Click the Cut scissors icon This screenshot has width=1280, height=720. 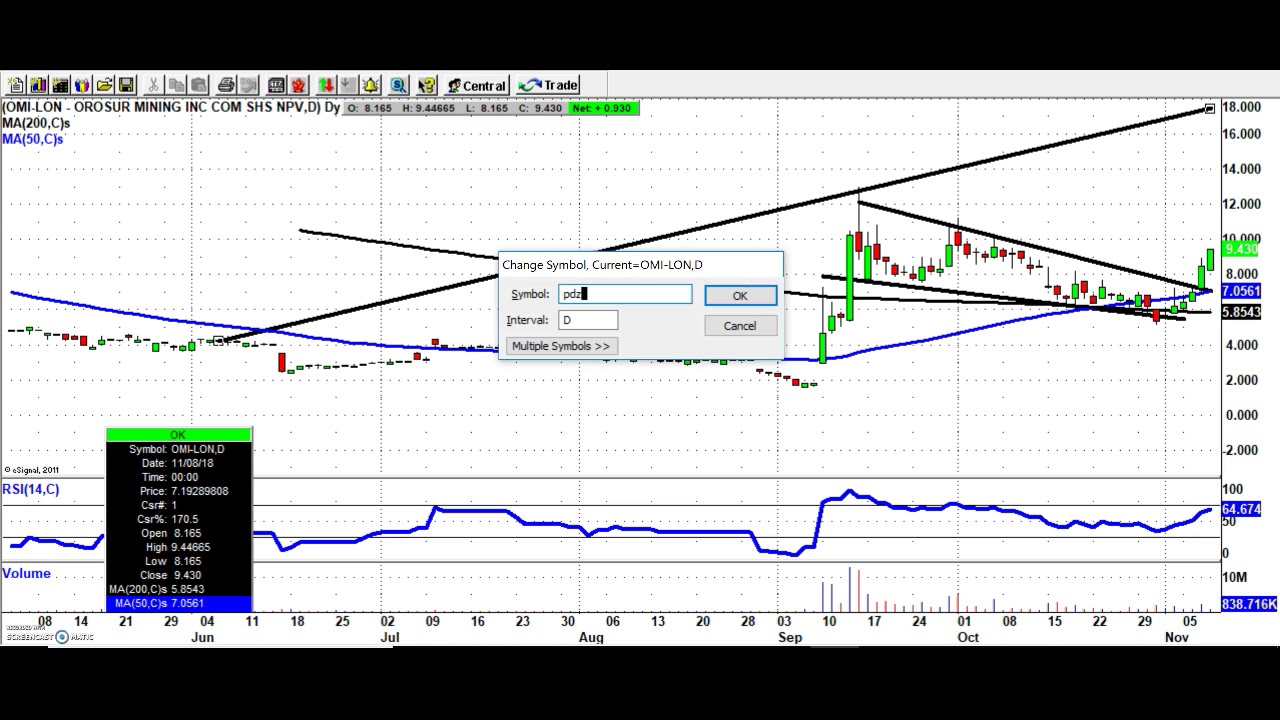pyautogui.click(x=154, y=85)
